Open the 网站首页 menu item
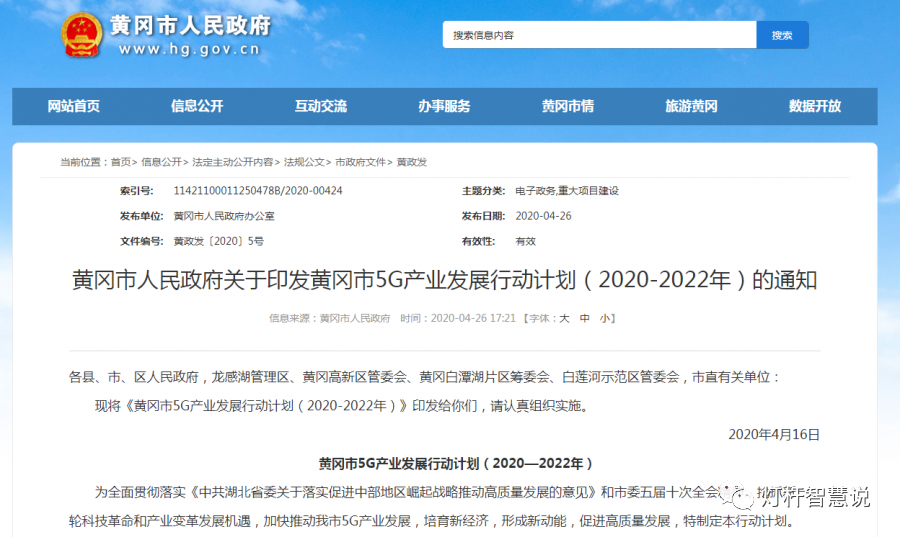Screen dimensions: 900x537 [x=73, y=106]
